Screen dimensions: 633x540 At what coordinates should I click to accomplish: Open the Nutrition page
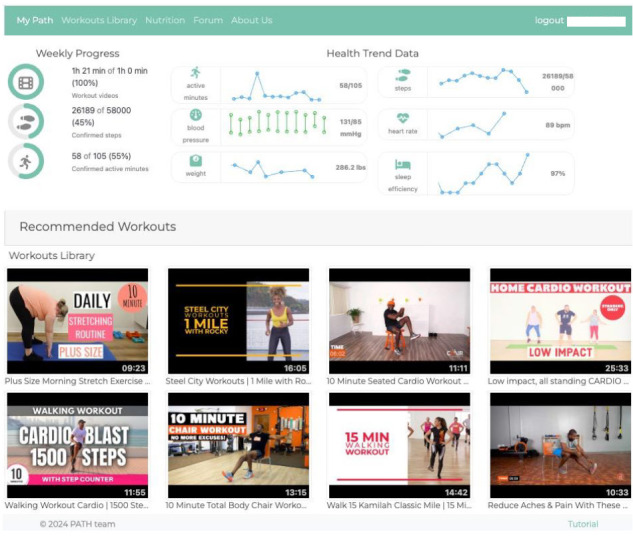tap(165, 20)
